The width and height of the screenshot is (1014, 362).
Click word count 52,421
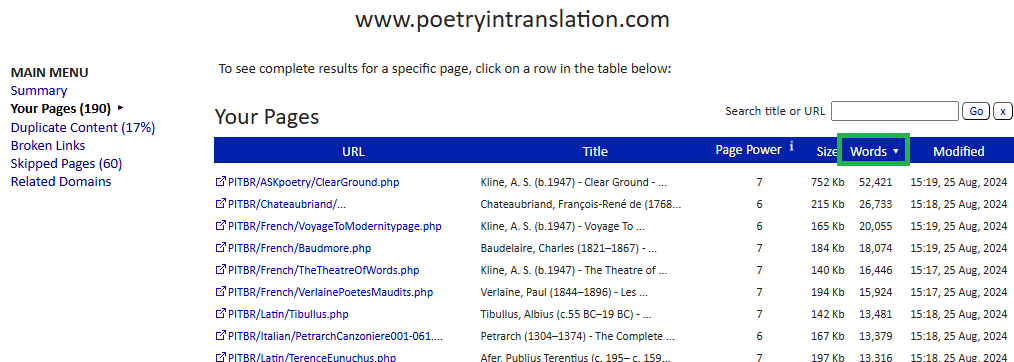tap(875, 182)
